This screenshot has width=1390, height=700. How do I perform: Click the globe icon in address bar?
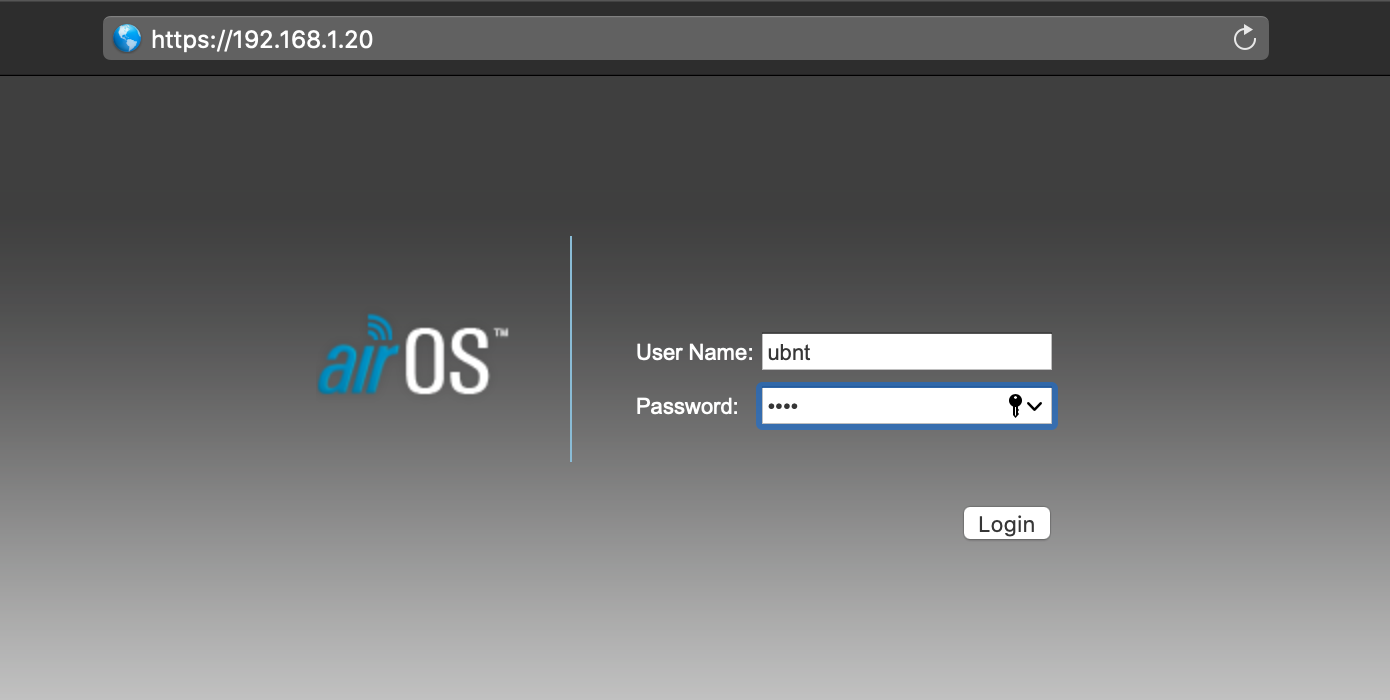128,38
